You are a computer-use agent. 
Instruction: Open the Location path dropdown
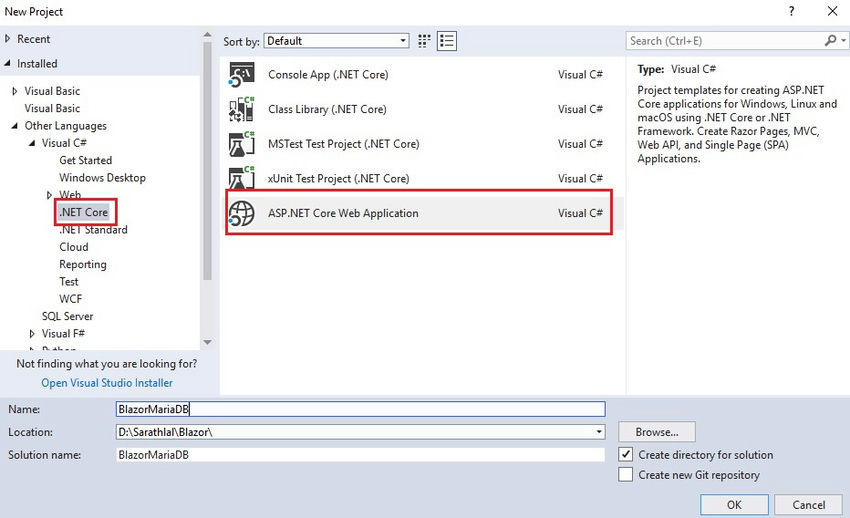pos(599,432)
